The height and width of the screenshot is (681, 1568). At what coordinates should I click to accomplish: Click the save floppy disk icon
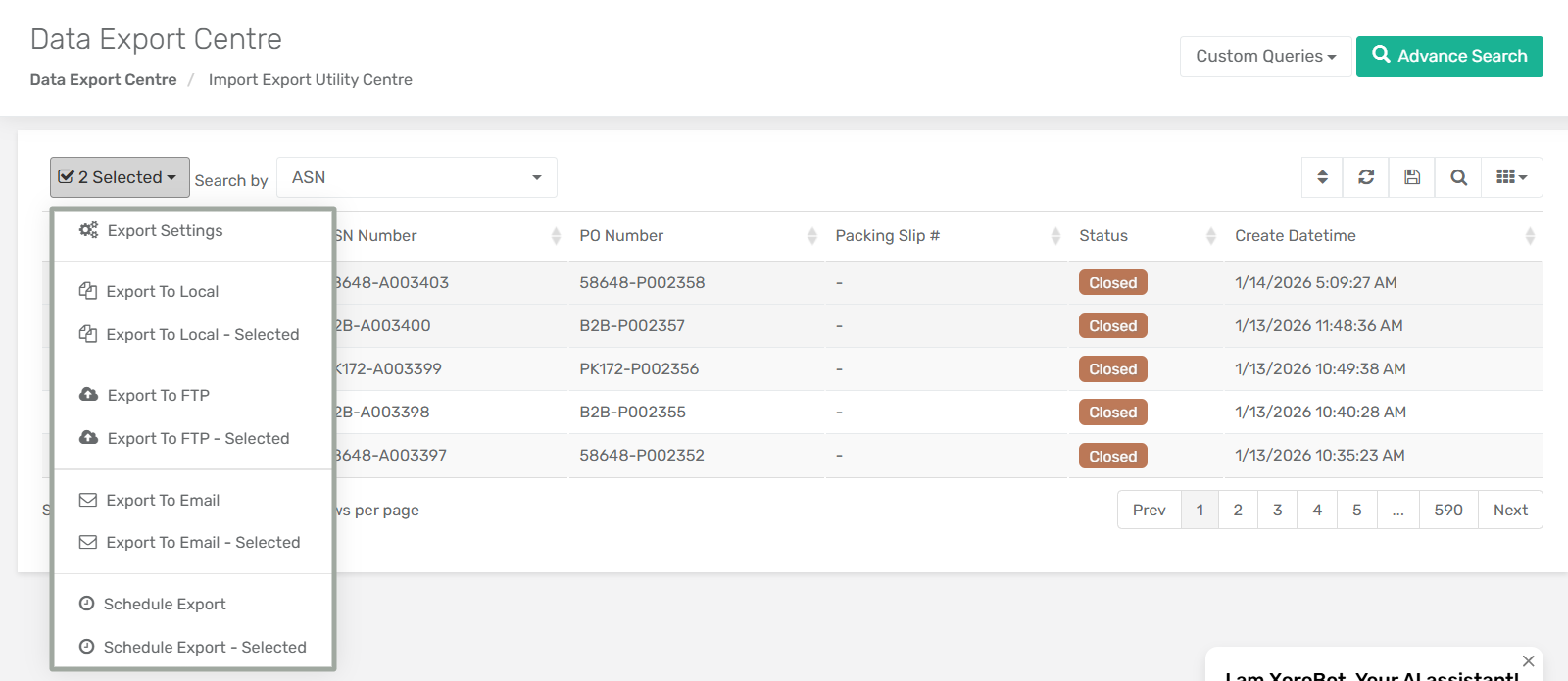(1412, 177)
